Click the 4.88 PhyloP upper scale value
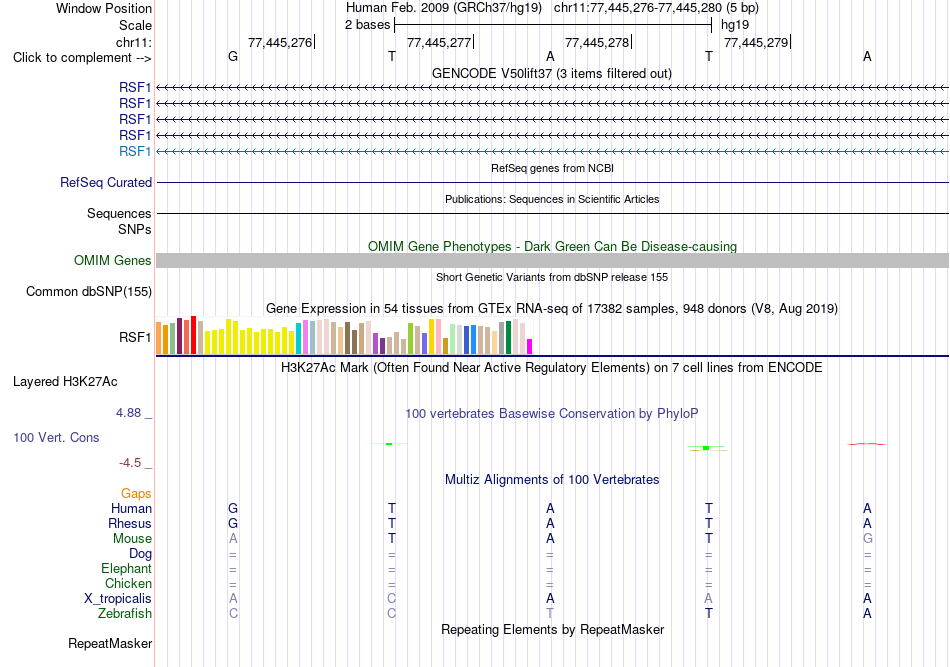 tap(128, 413)
